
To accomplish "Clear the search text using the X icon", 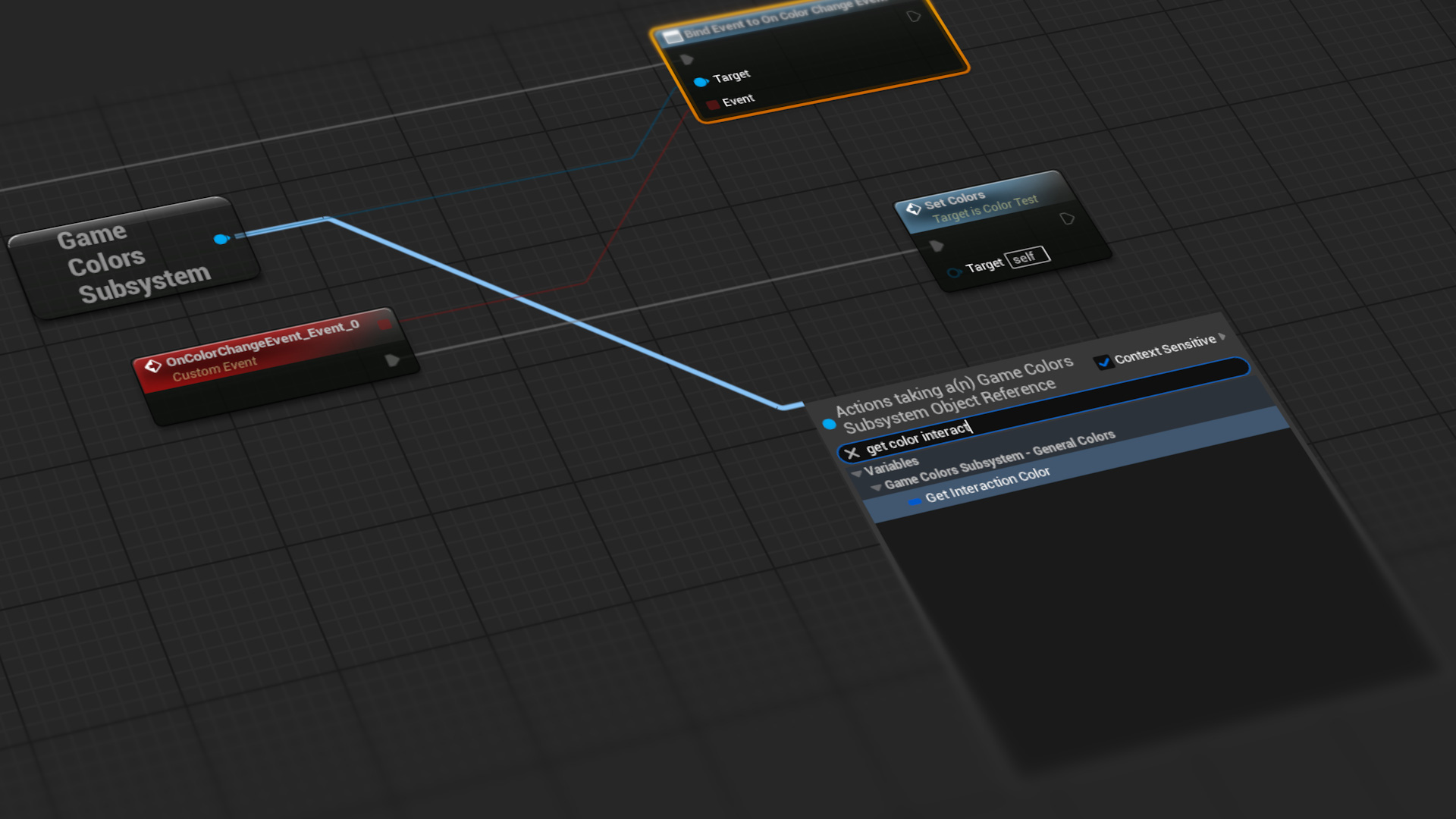I will 854,453.
